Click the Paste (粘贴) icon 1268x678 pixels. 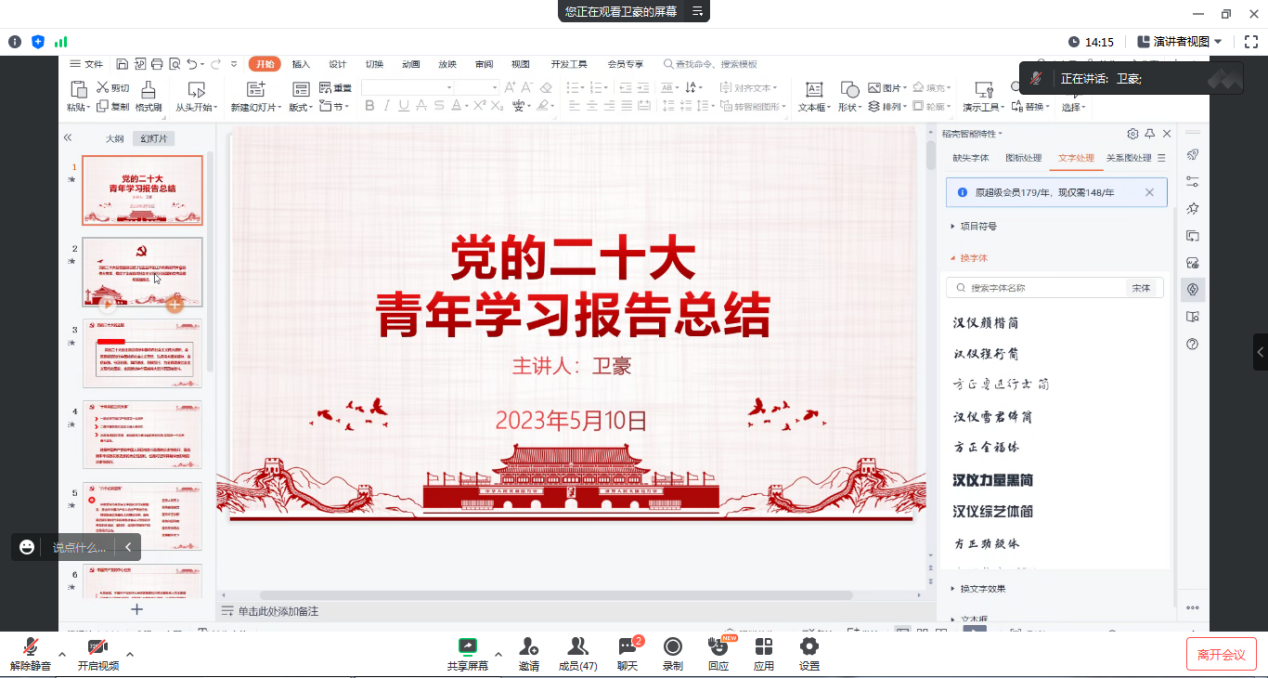coord(77,90)
